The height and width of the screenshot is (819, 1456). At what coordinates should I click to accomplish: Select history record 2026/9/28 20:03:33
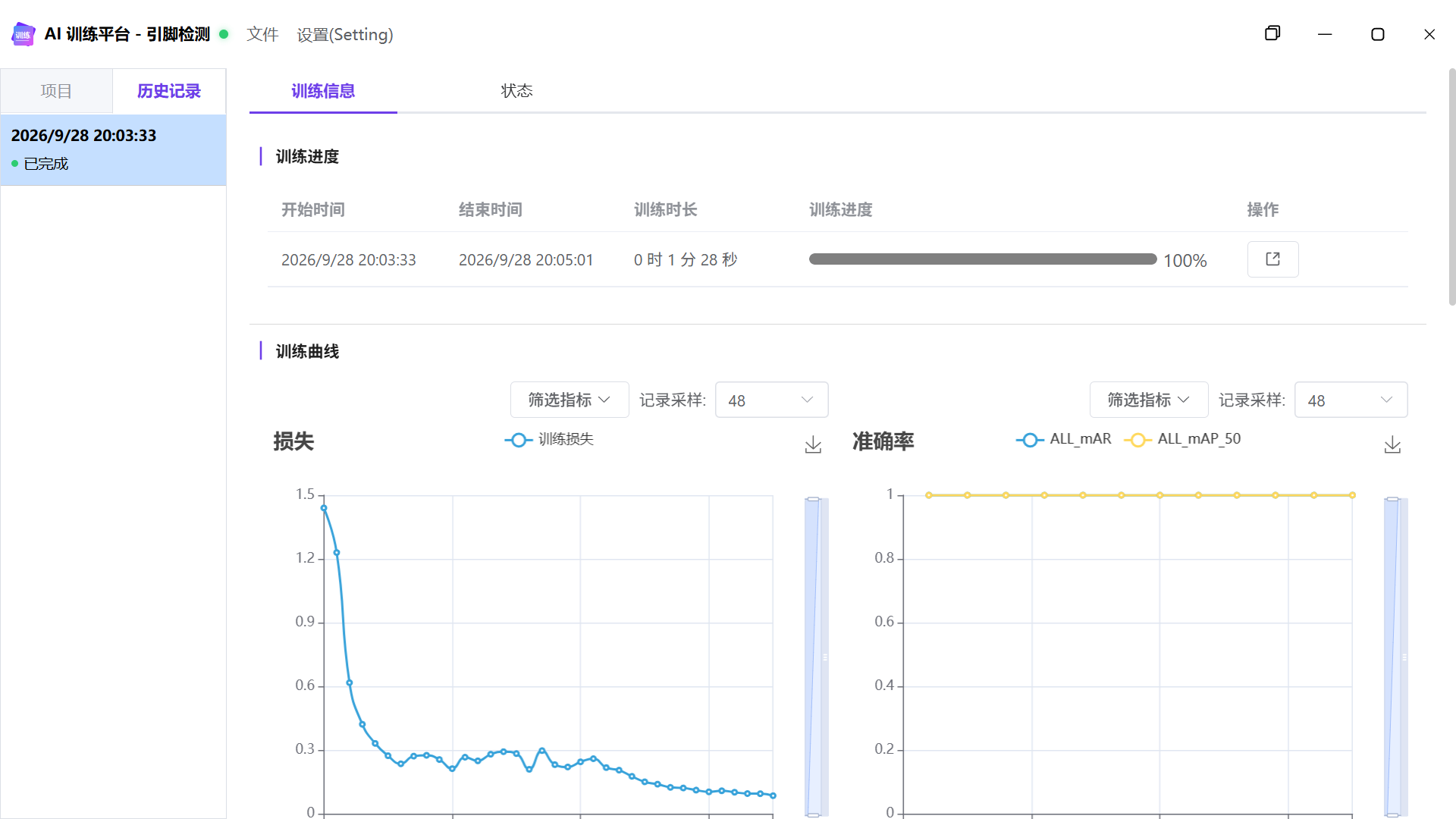click(x=113, y=149)
